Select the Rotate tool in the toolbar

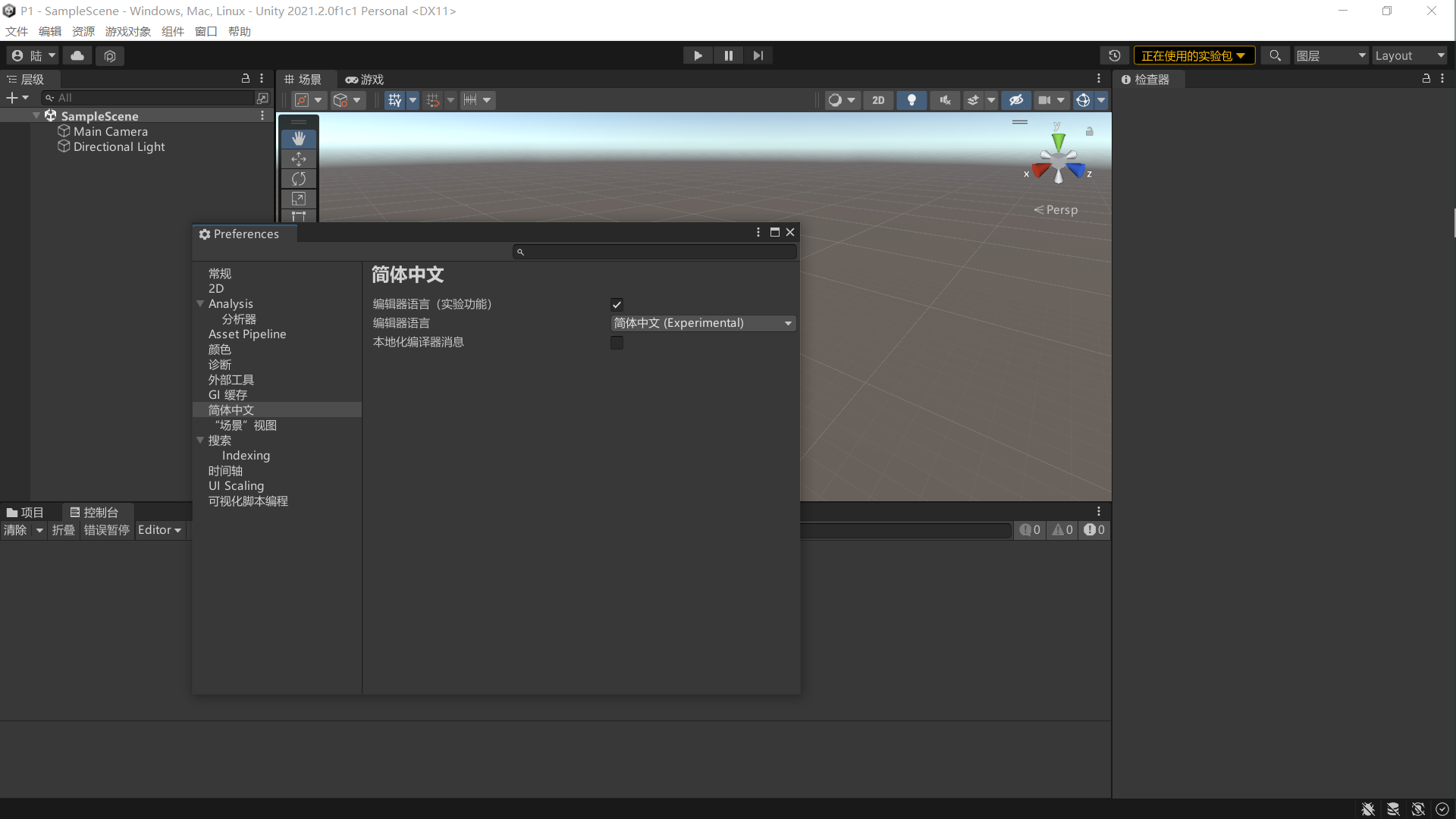[x=298, y=179]
